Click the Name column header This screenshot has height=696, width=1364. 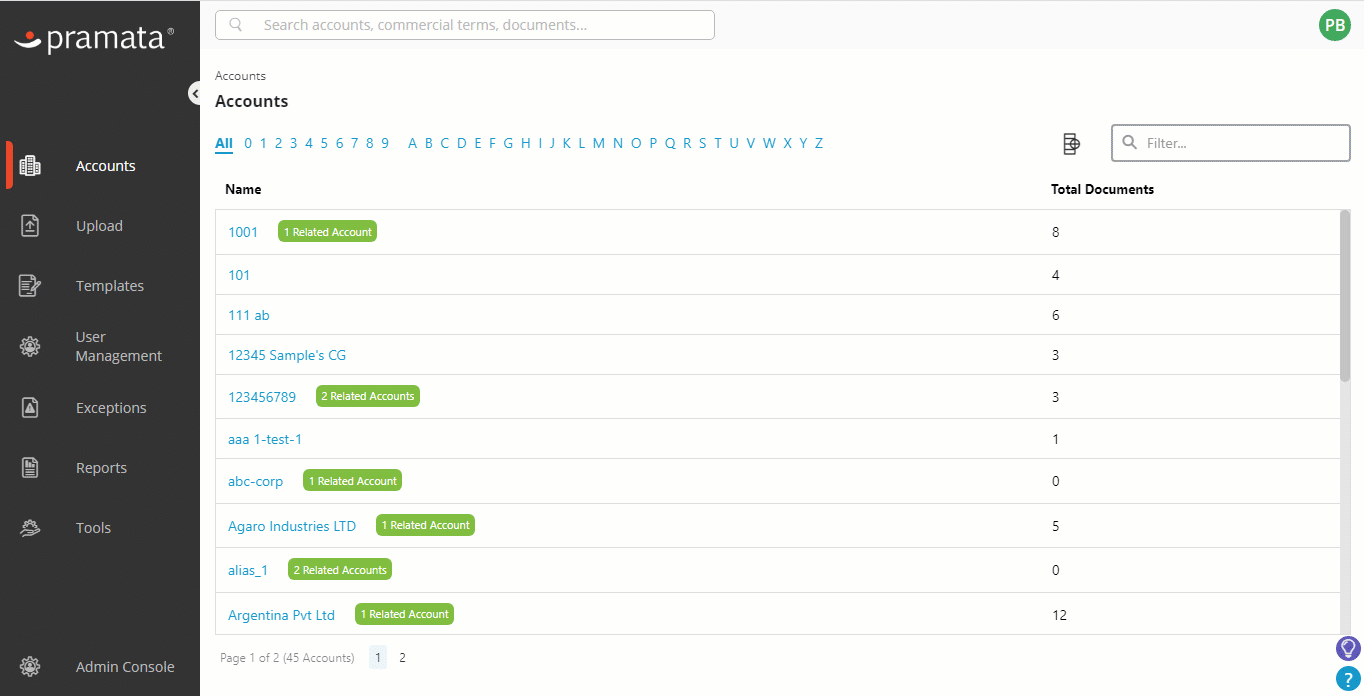coord(243,189)
